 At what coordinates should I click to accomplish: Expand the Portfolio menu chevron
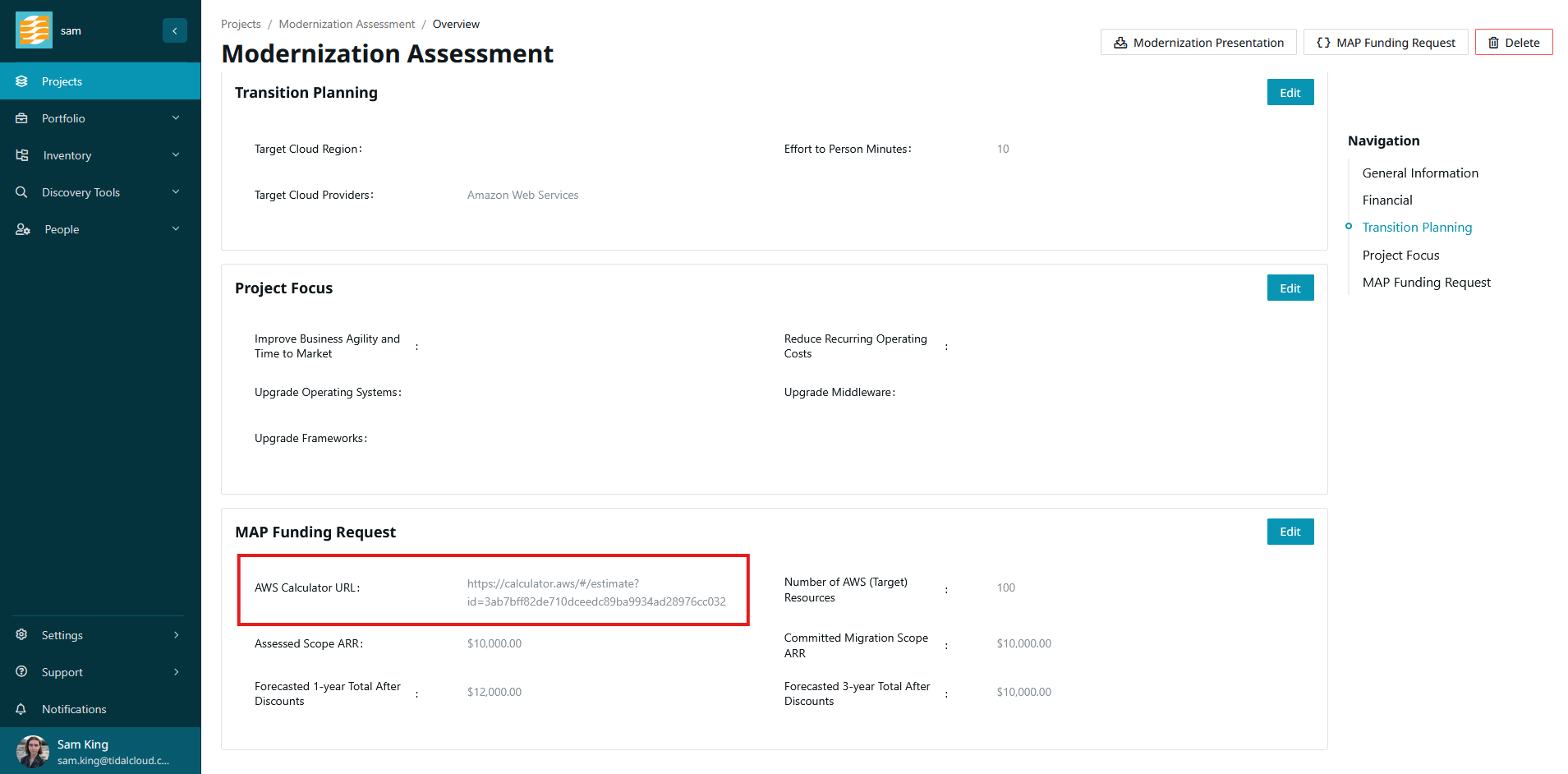(x=176, y=118)
